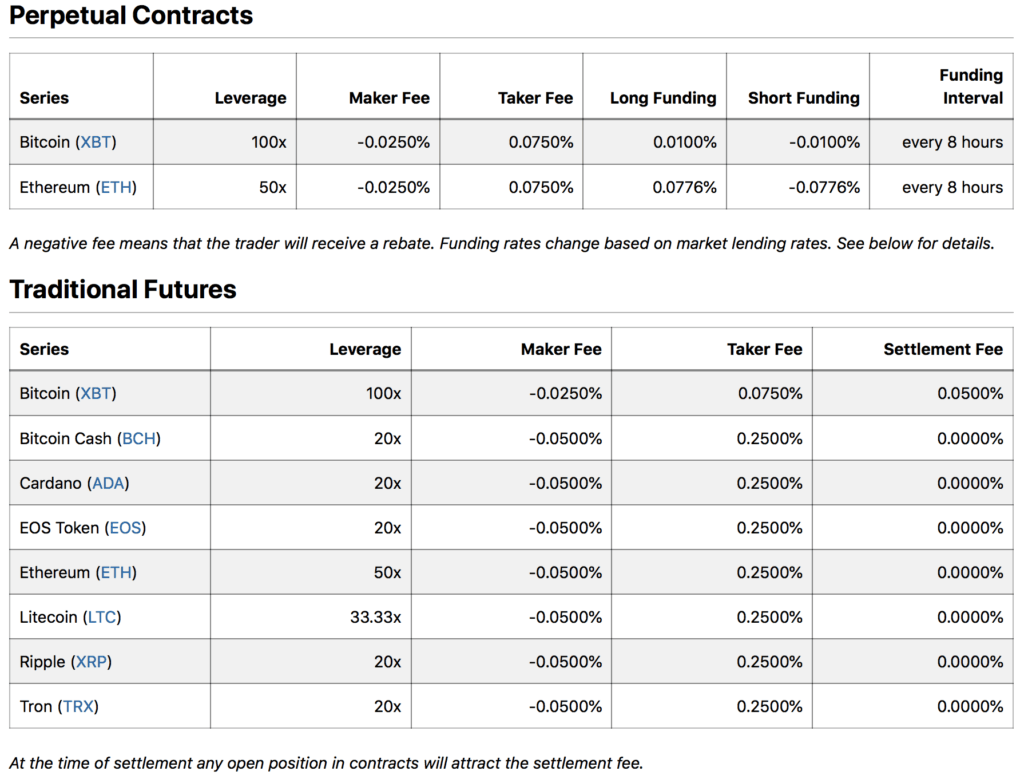The image size is (1024, 783).
Task: Select the 0.0500% settlement fee cell
Action: 969,393
